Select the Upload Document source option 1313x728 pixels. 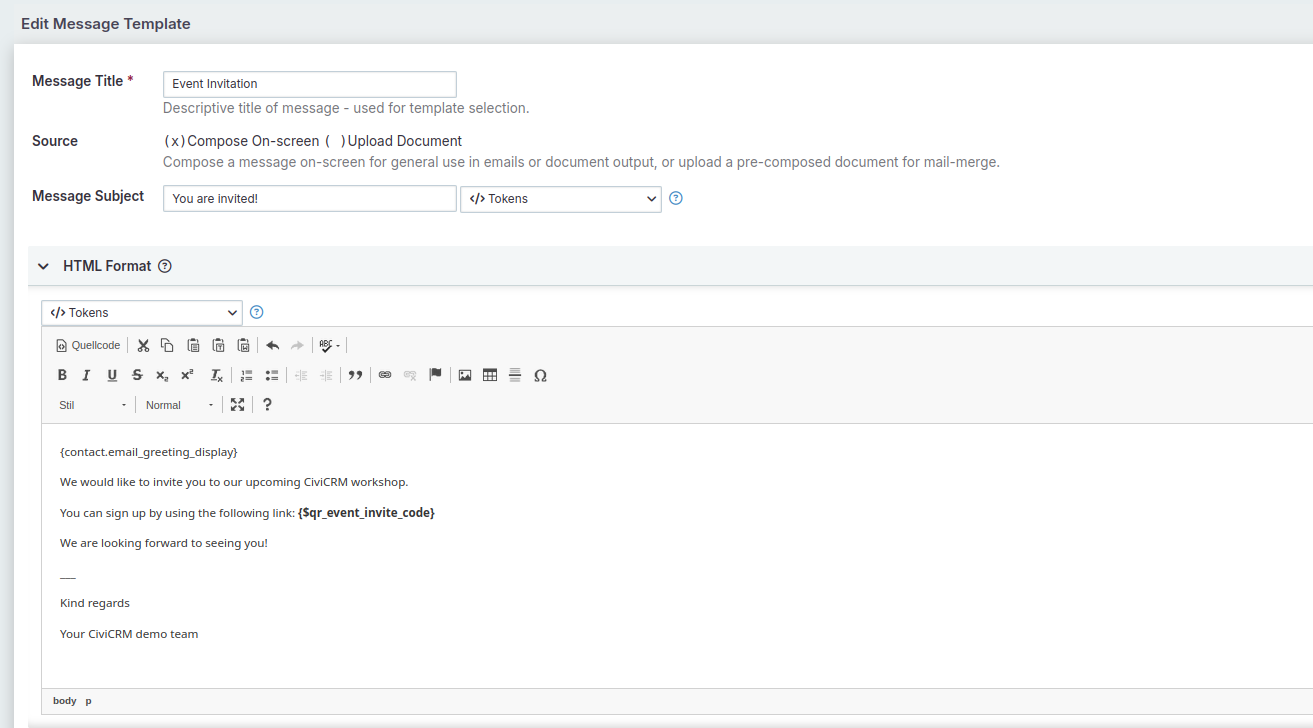(x=336, y=142)
